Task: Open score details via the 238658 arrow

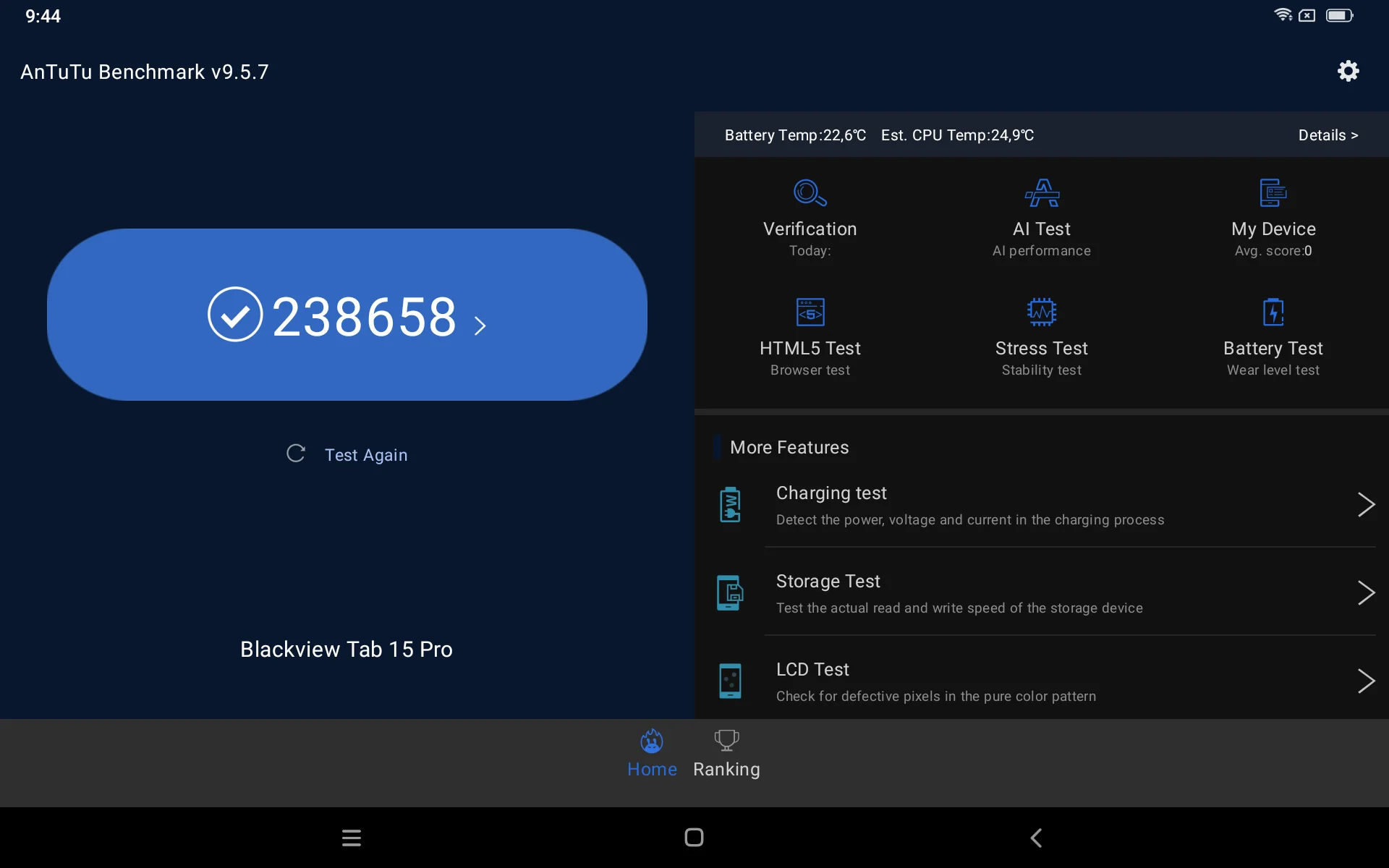Action: click(x=480, y=325)
